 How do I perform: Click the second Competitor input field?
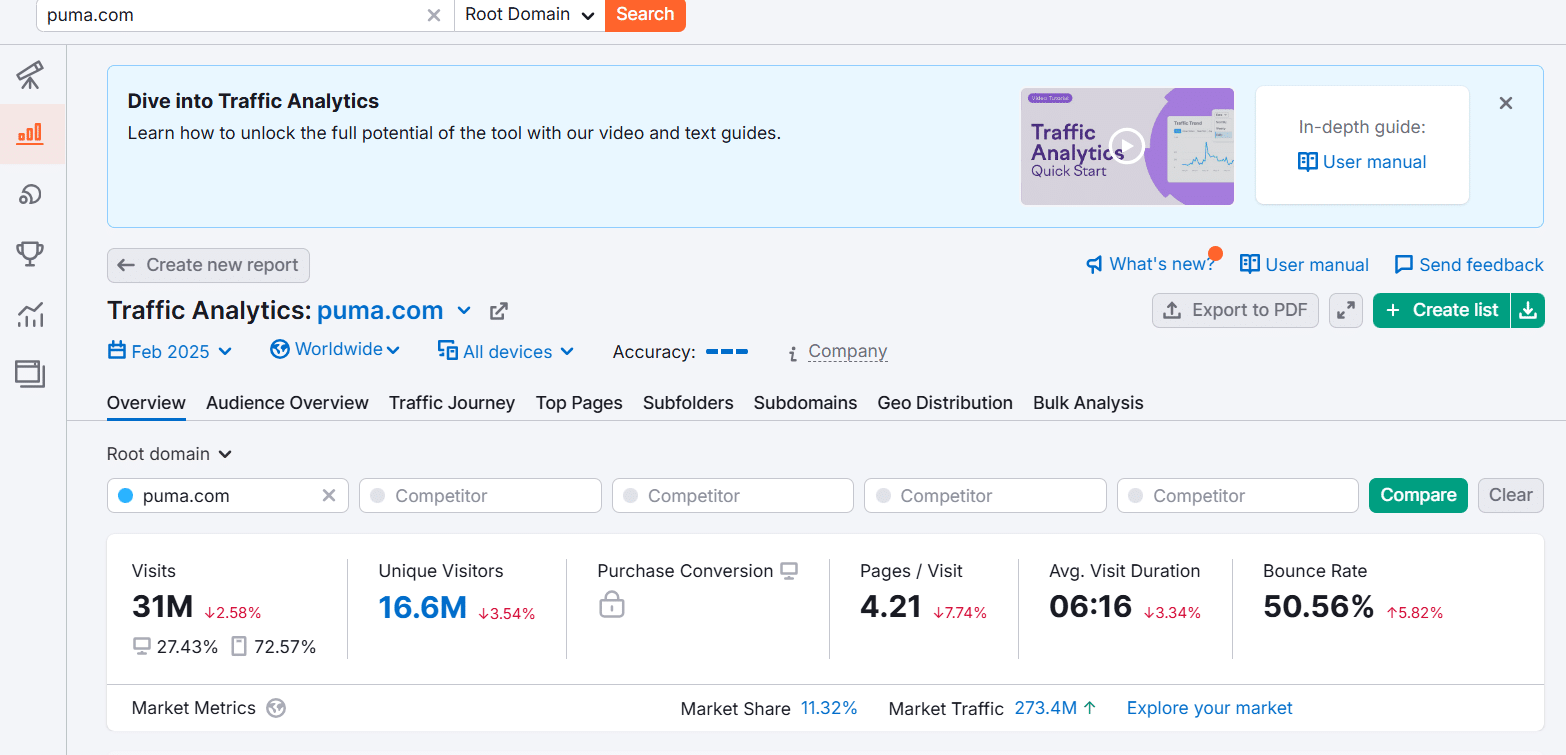click(x=733, y=496)
